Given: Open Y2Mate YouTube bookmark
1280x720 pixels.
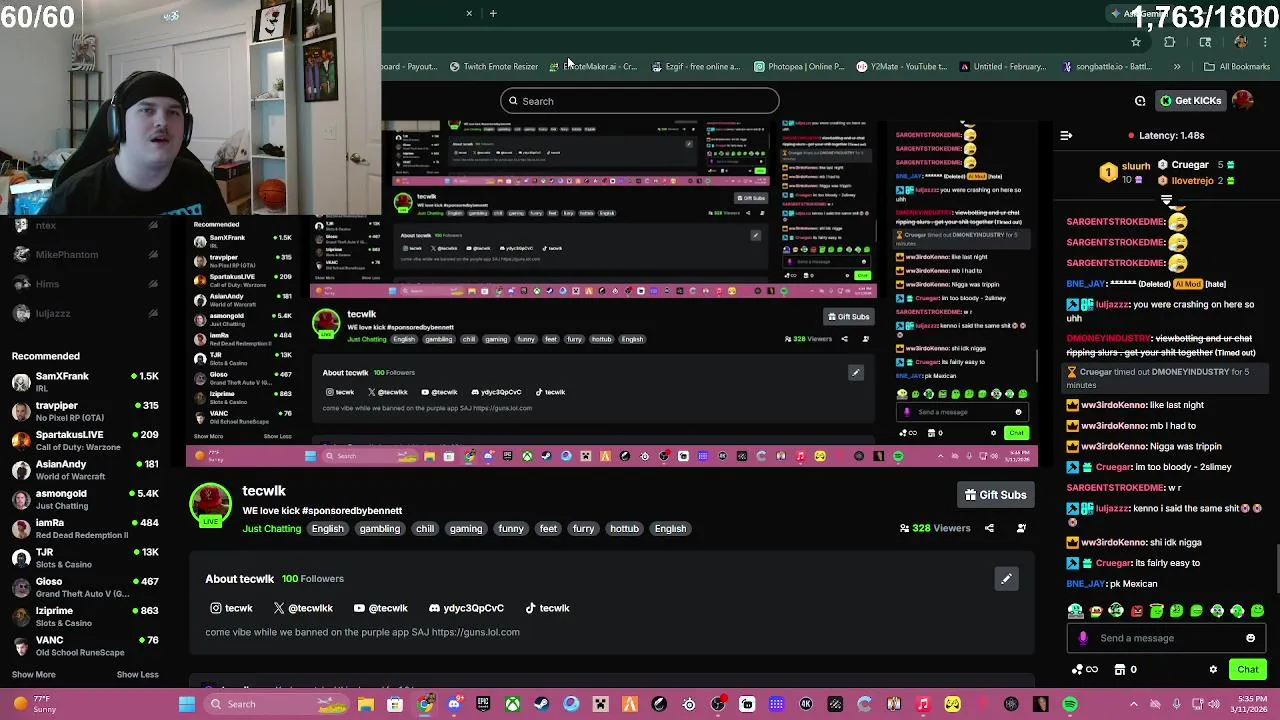Looking at the screenshot, I should [x=901, y=67].
